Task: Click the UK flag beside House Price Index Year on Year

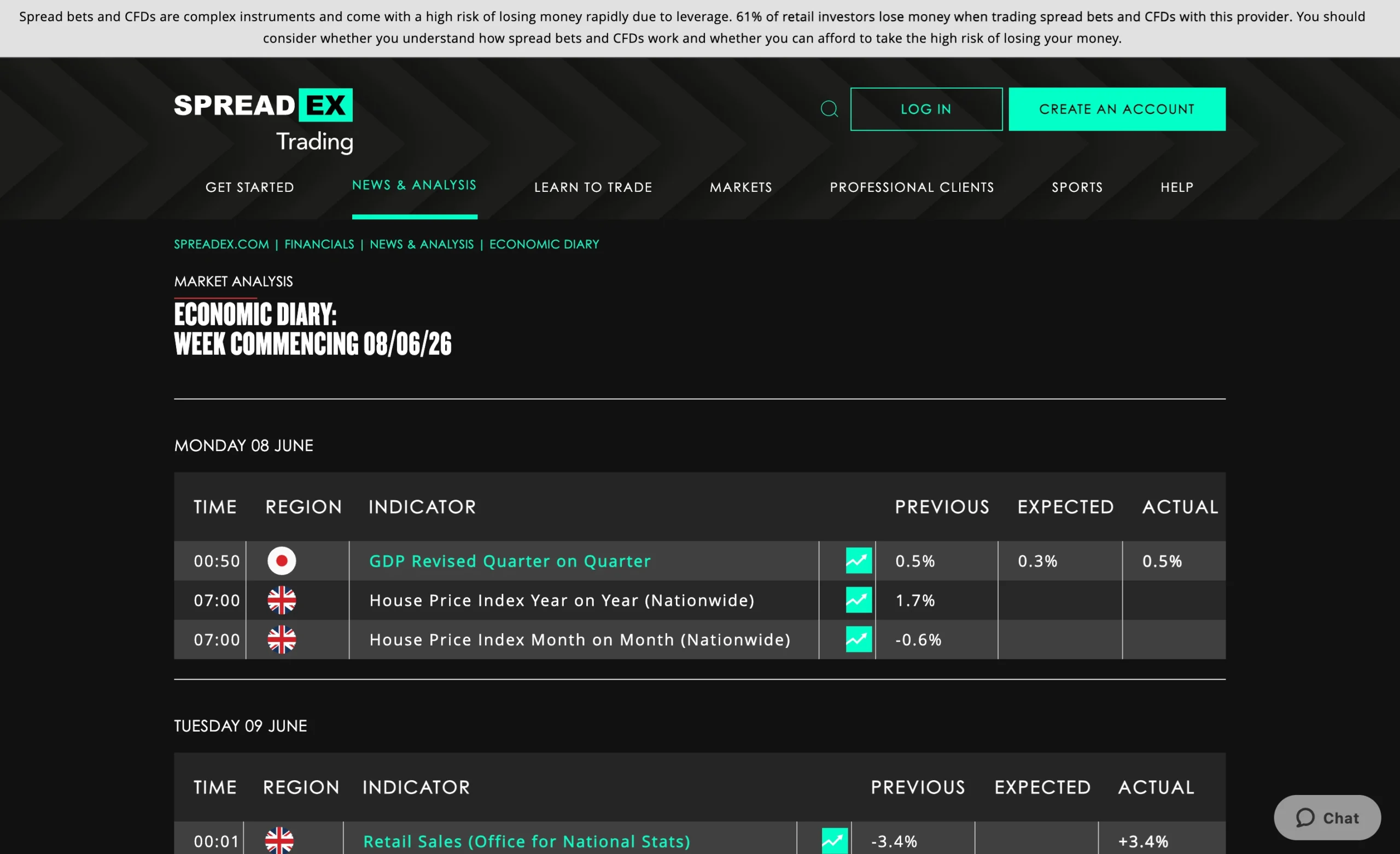Action: pos(282,600)
